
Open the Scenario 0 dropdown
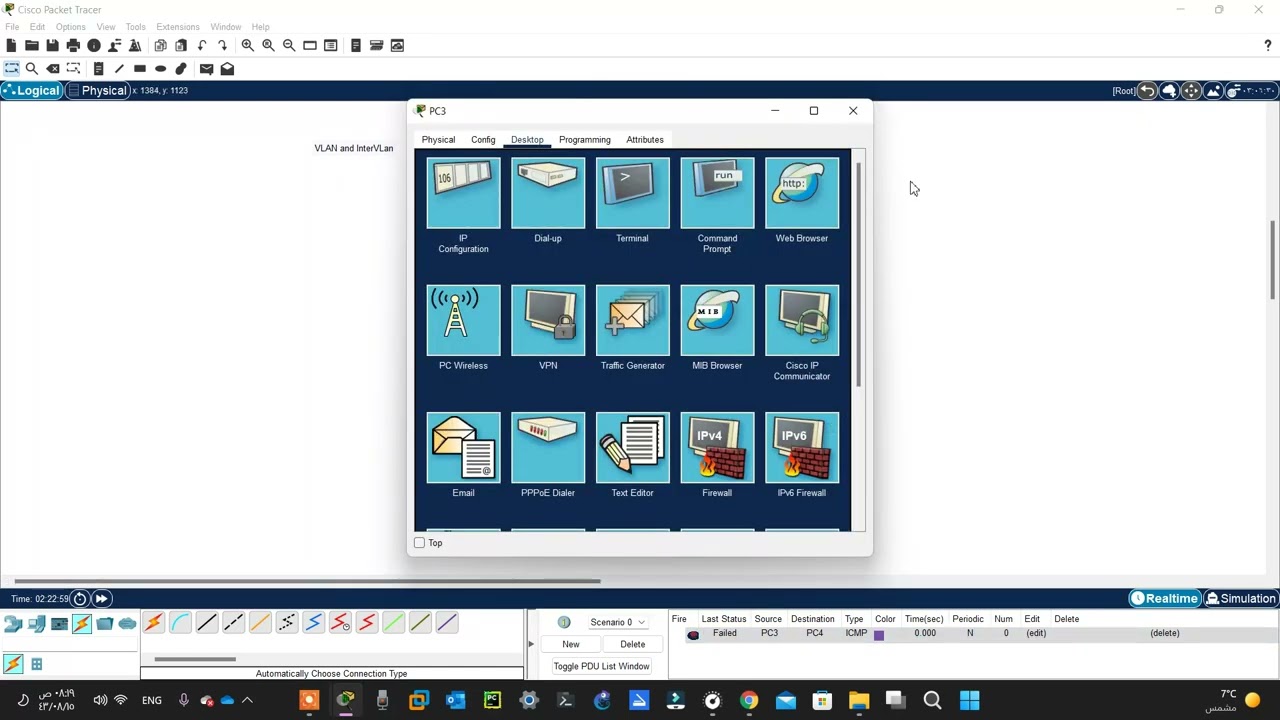(x=617, y=622)
